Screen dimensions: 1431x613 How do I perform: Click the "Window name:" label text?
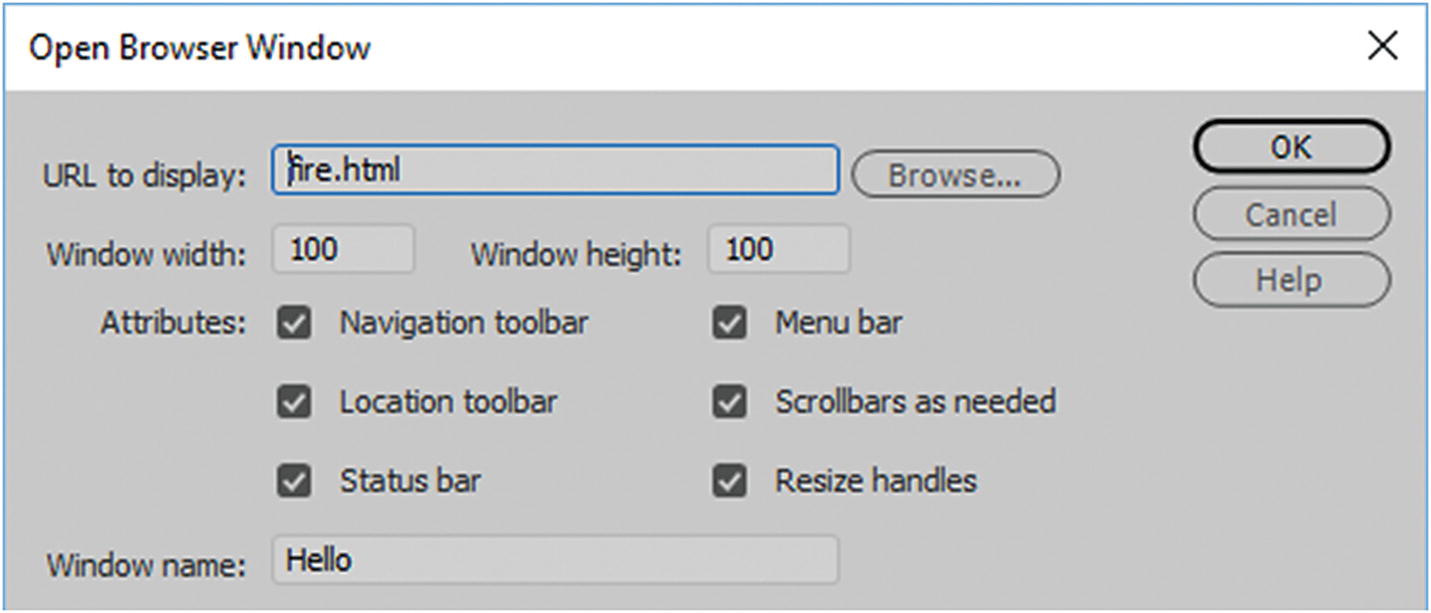point(146,565)
